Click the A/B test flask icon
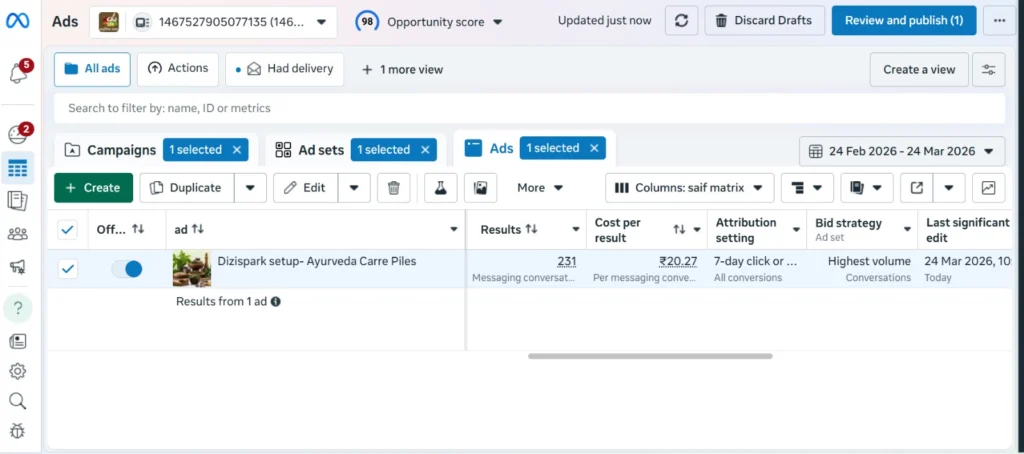The image size is (1024, 454). point(441,188)
